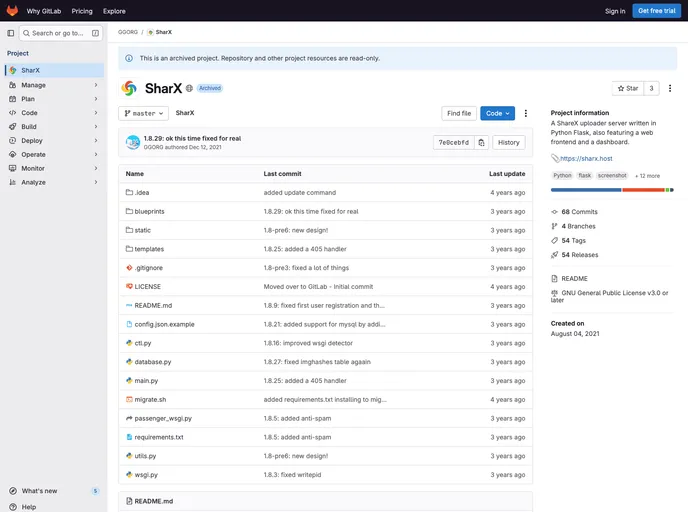
Task: Click migrate.sh shell file icon
Action: click(x=129, y=399)
